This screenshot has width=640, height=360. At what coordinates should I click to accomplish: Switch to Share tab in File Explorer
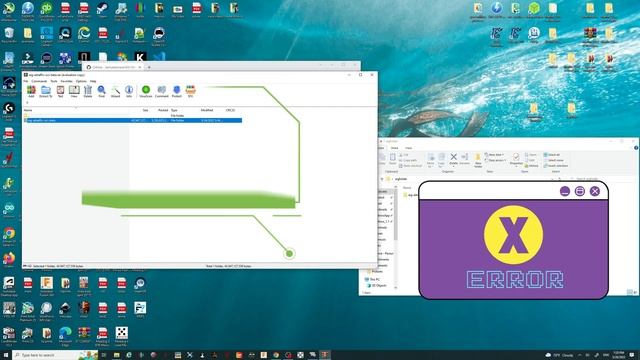(x=394, y=148)
